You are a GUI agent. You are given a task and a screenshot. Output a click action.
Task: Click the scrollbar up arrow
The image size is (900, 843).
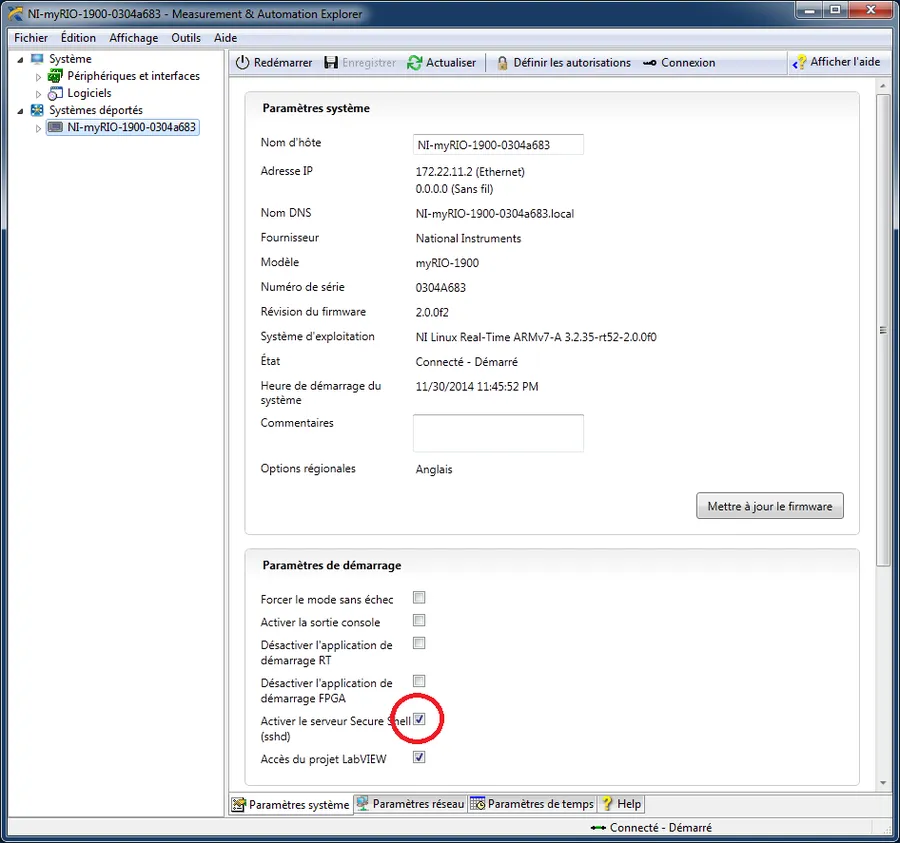[x=883, y=86]
